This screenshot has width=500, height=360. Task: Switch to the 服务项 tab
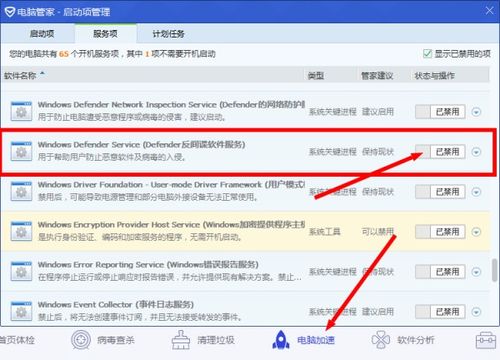pyautogui.click(x=105, y=33)
